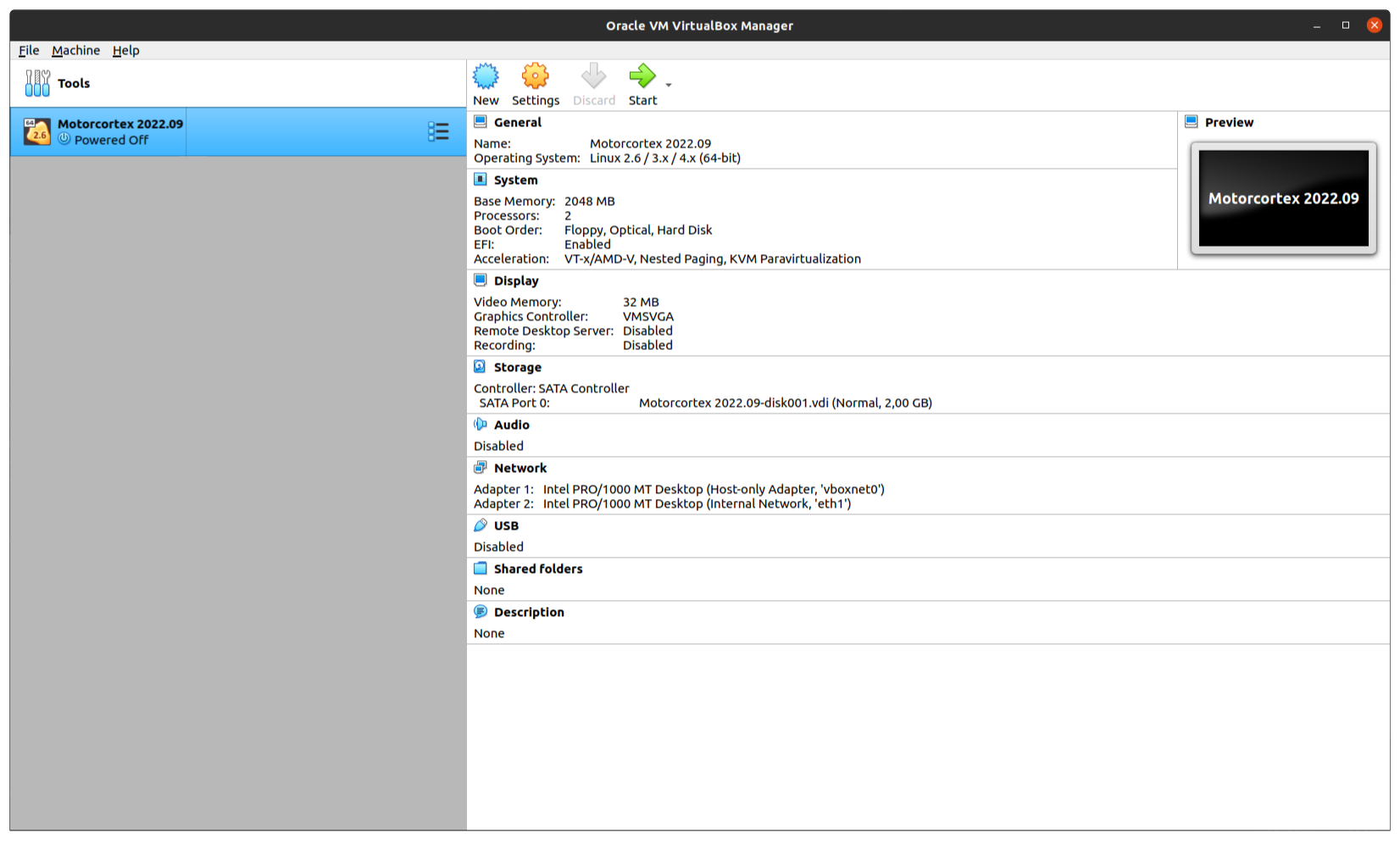Open the Network settings heading link
Image resolution: width=1400 pixels, height=845 pixels.
click(520, 468)
